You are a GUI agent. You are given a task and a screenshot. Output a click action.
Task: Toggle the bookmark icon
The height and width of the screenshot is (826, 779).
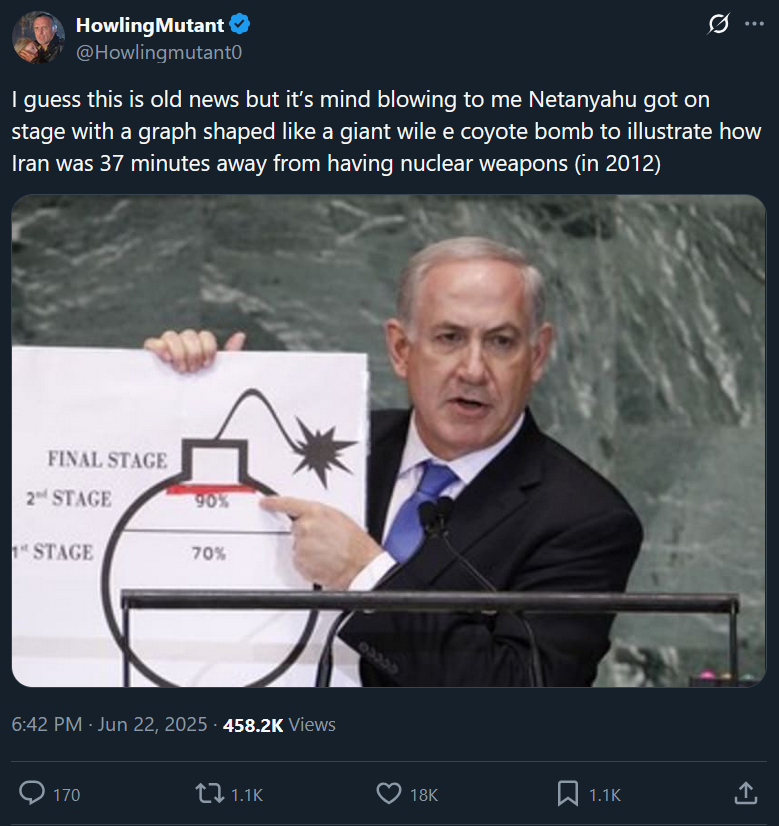click(568, 793)
